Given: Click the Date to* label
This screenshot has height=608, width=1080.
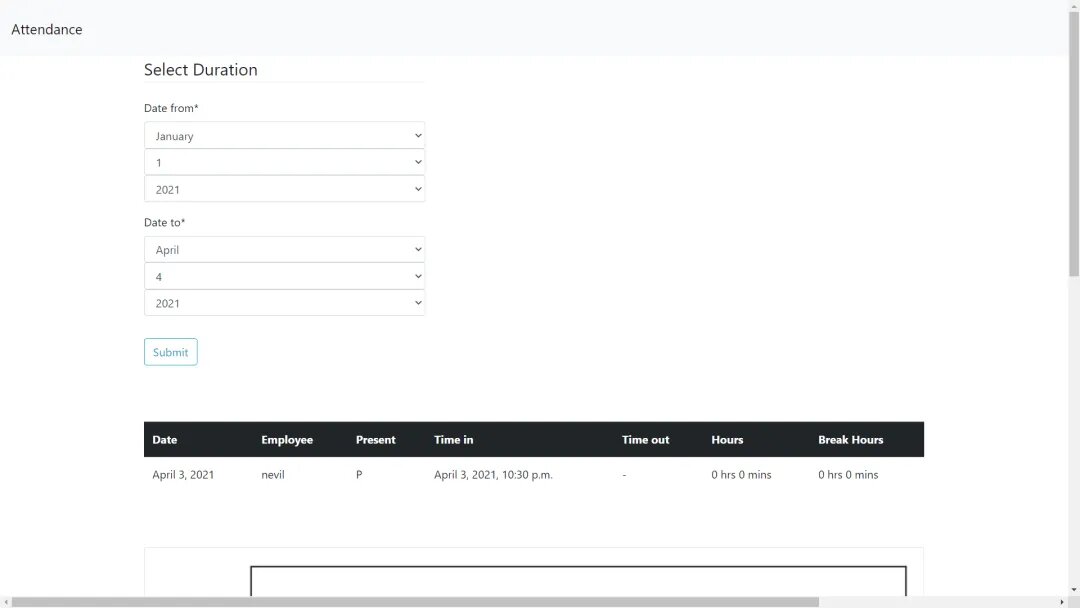Looking at the screenshot, I should (165, 222).
